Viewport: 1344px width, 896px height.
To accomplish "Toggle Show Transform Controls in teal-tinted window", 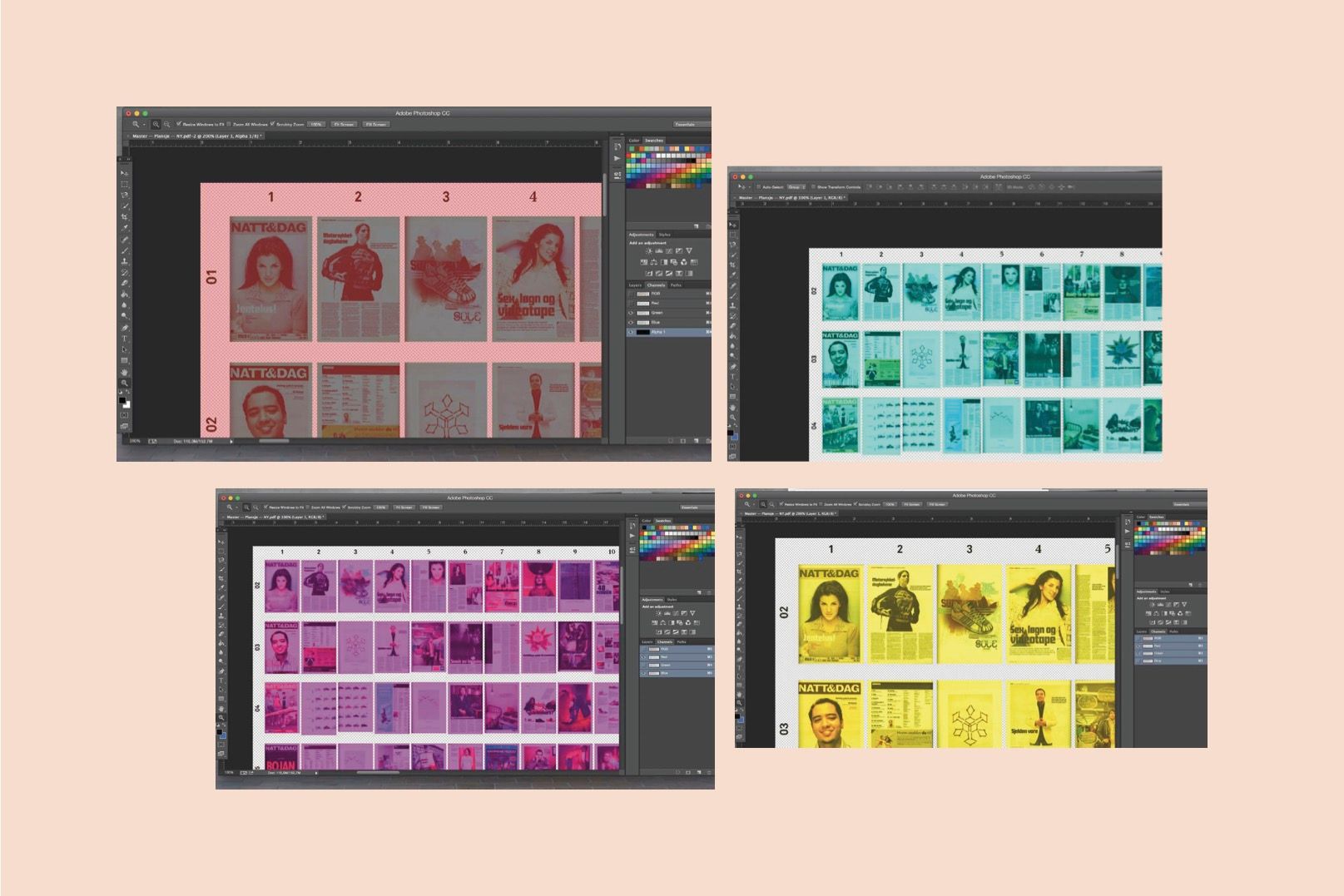I will [813, 187].
